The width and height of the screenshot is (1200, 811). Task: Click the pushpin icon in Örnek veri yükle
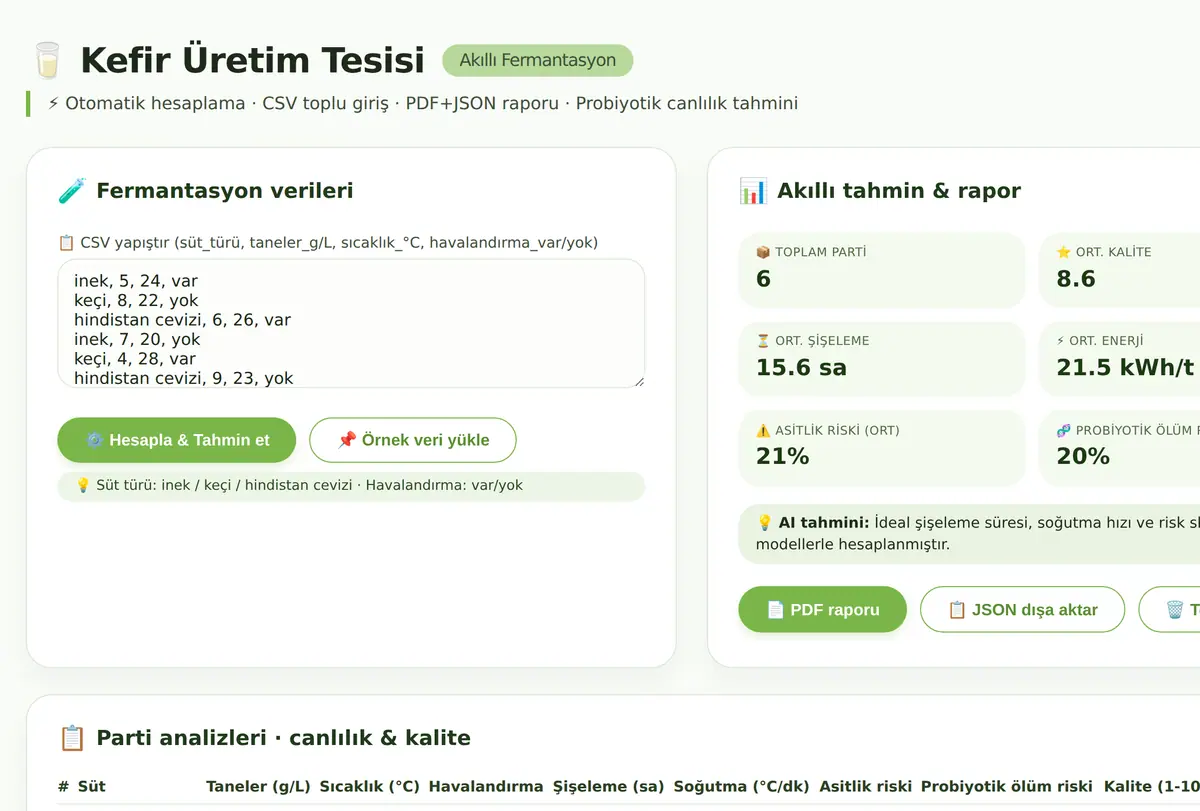[x=347, y=440]
